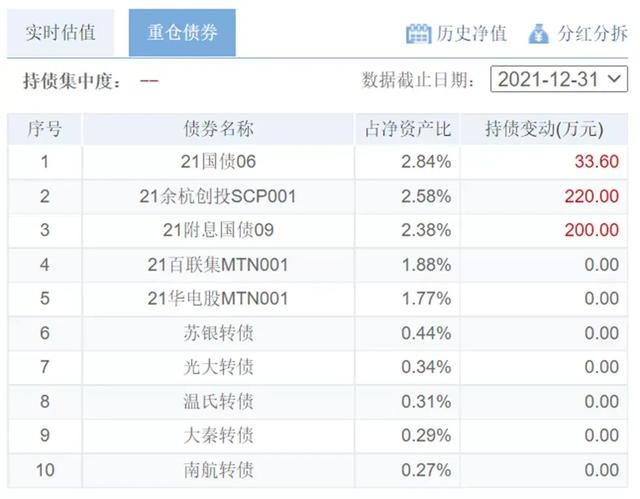Click the 南航转债 bond entry
Viewport: 640px width, 499px height.
pos(218,470)
